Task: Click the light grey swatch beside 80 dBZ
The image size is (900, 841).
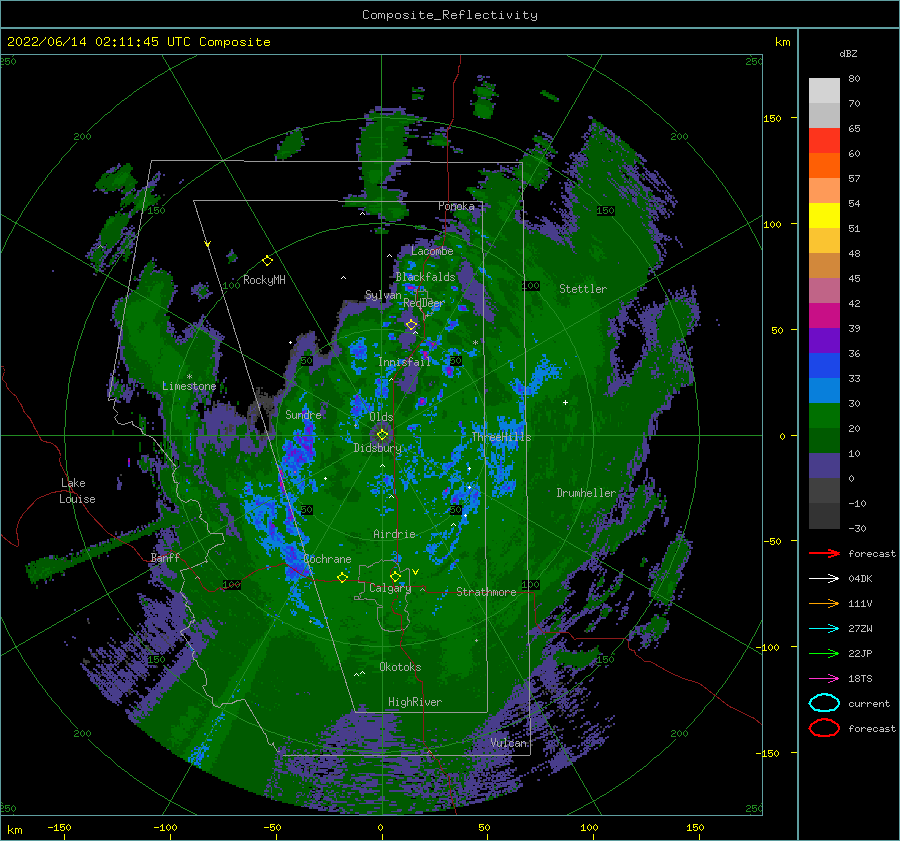Action: [824, 91]
